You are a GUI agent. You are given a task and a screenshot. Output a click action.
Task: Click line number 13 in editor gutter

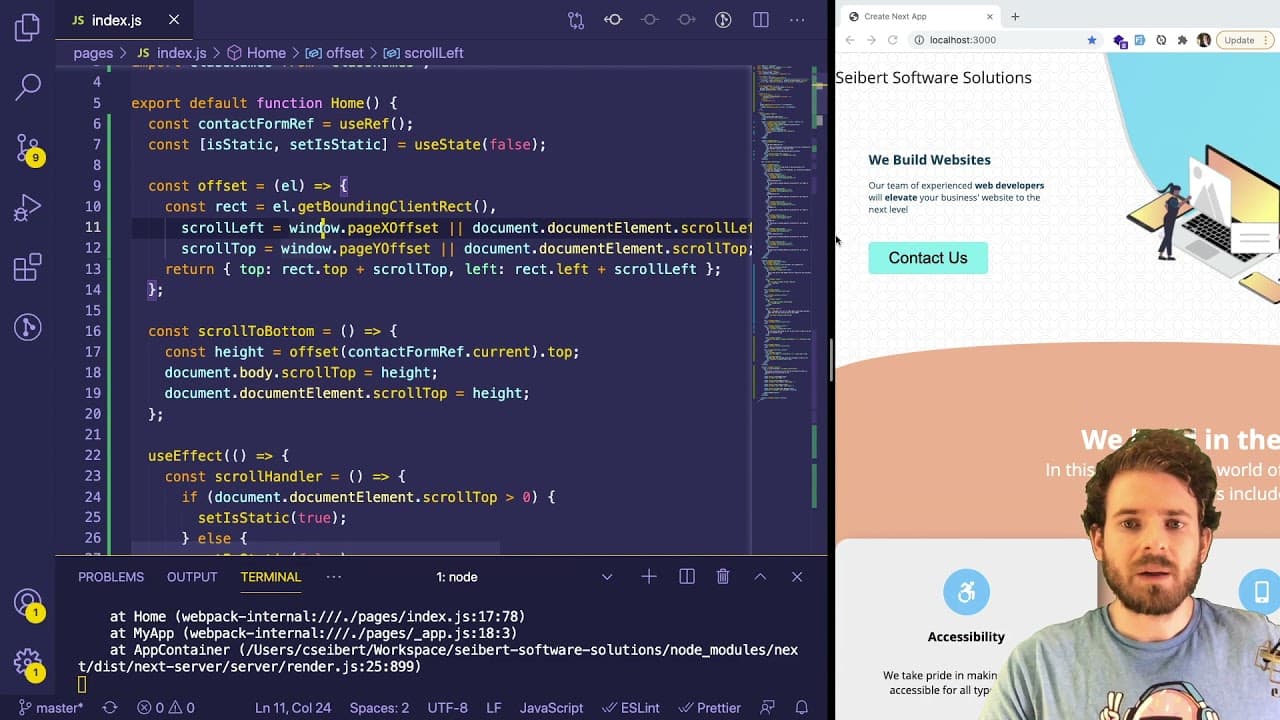click(x=93, y=269)
